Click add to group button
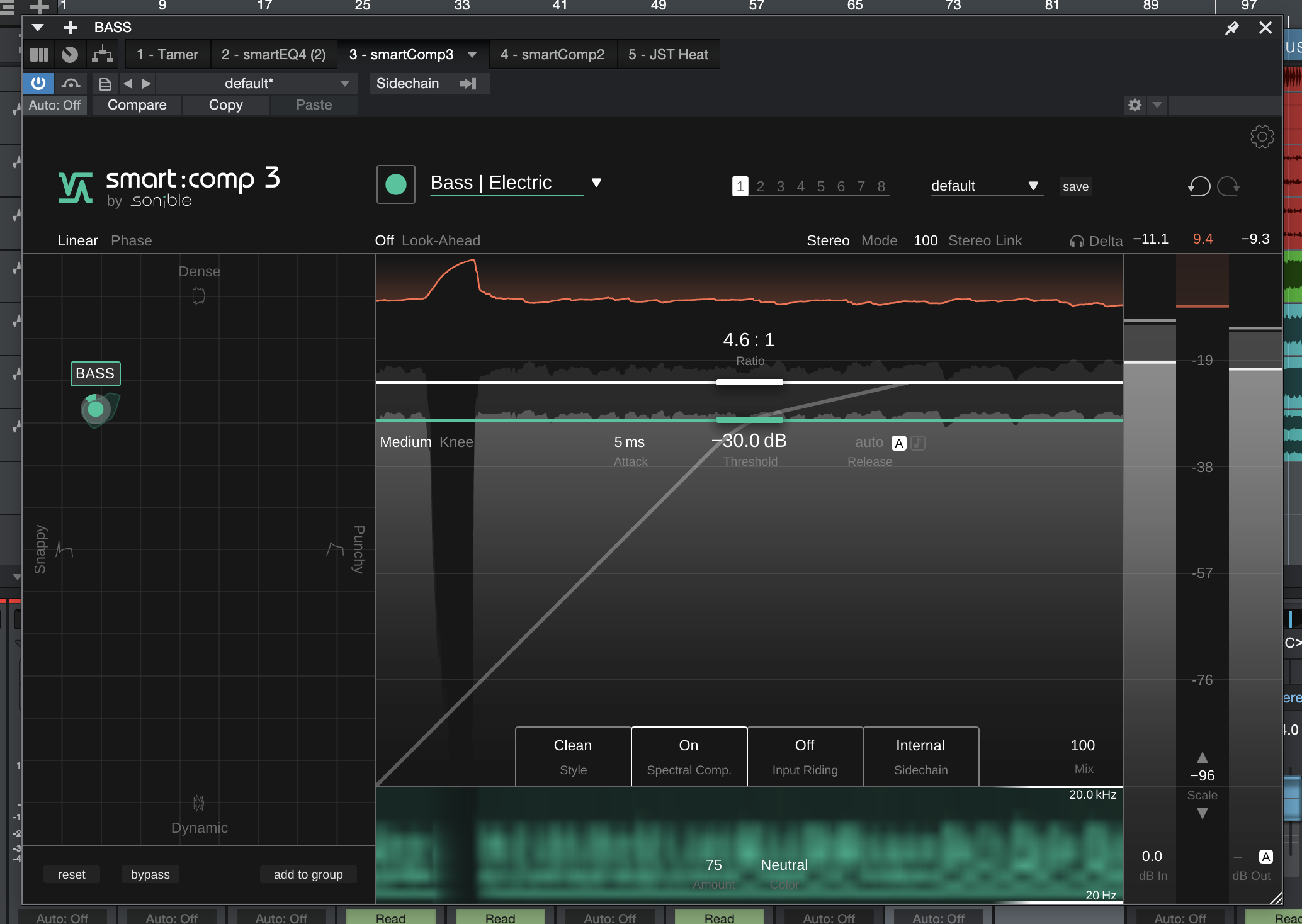 click(x=309, y=874)
